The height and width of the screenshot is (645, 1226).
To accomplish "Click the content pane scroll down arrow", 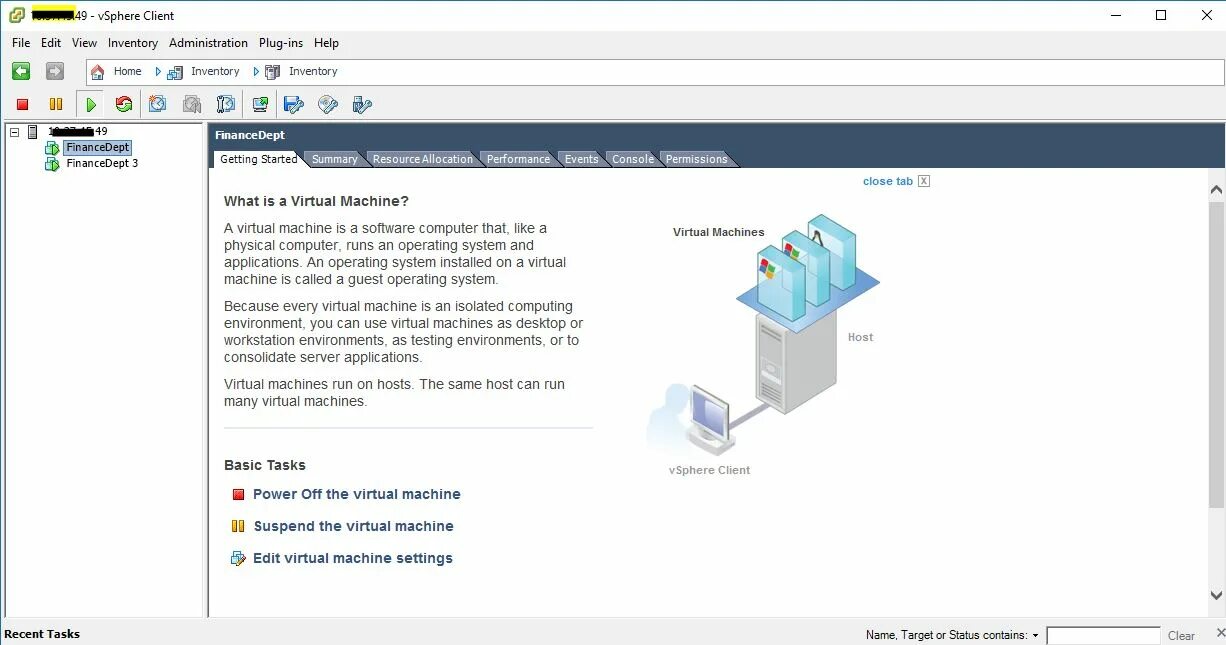I will [x=1216, y=596].
